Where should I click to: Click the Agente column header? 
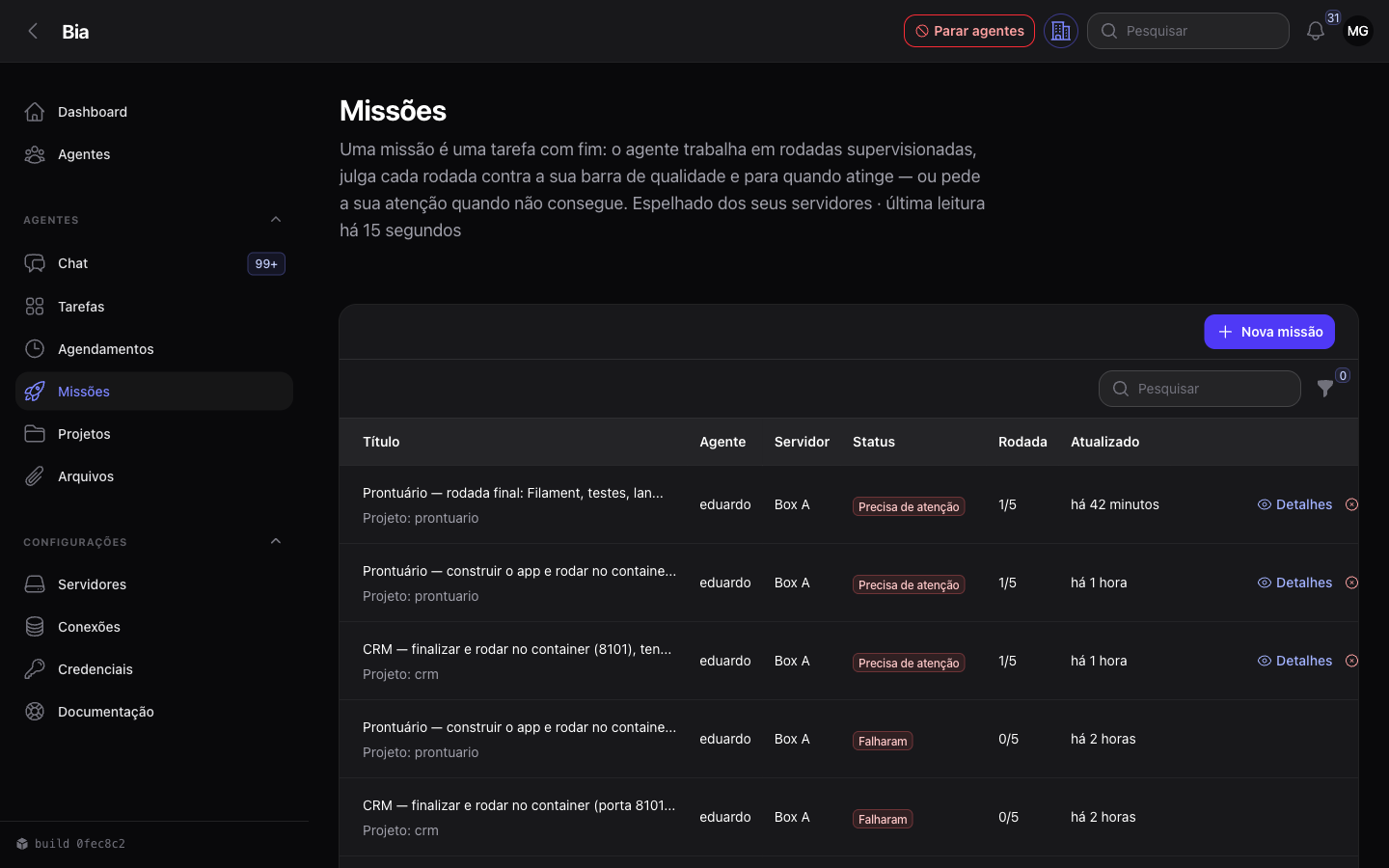click(x=722, y=442)
